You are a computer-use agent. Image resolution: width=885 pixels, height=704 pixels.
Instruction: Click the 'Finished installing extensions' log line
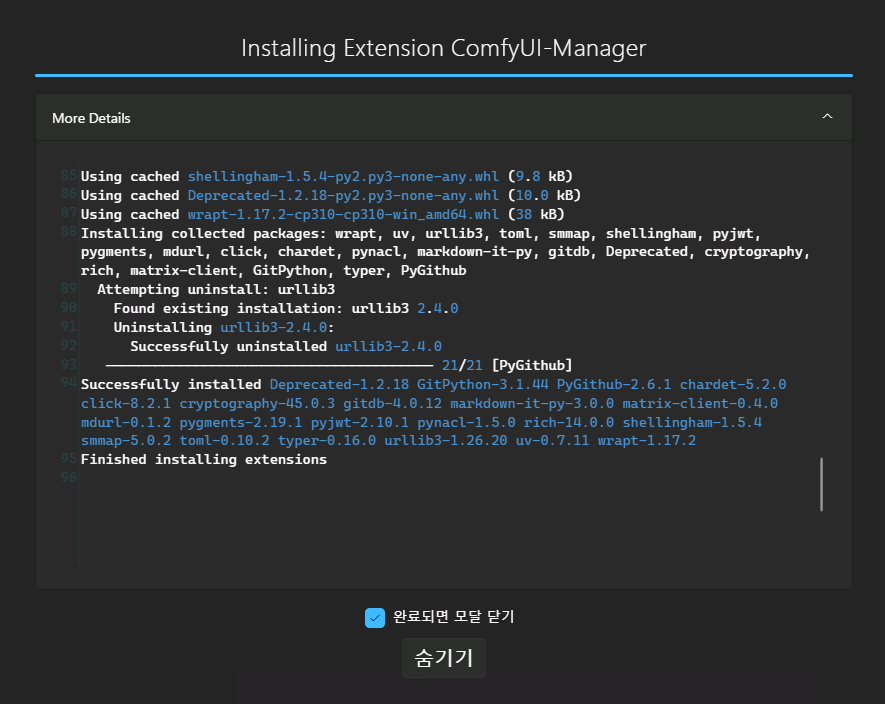pyautogui.click(x=203, y=460)
